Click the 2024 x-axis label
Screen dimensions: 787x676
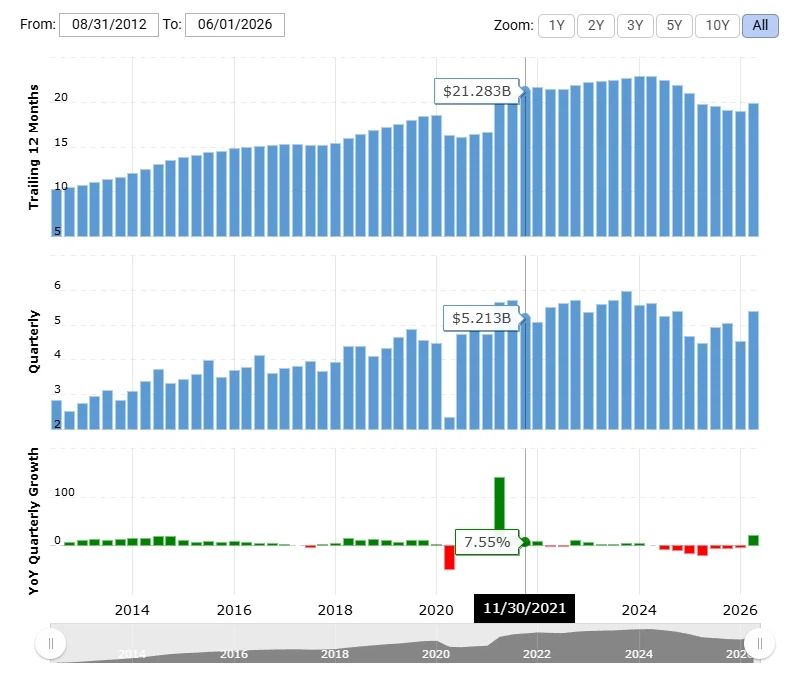[639, 610]
